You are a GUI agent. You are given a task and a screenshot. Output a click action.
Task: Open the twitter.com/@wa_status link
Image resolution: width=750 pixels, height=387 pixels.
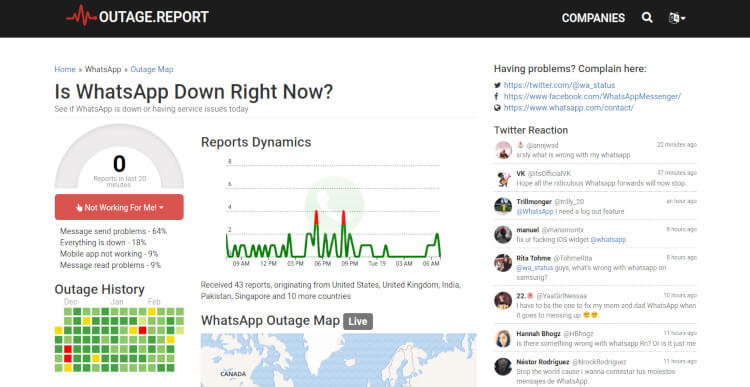pyautogui.click(x=559, y=85)
